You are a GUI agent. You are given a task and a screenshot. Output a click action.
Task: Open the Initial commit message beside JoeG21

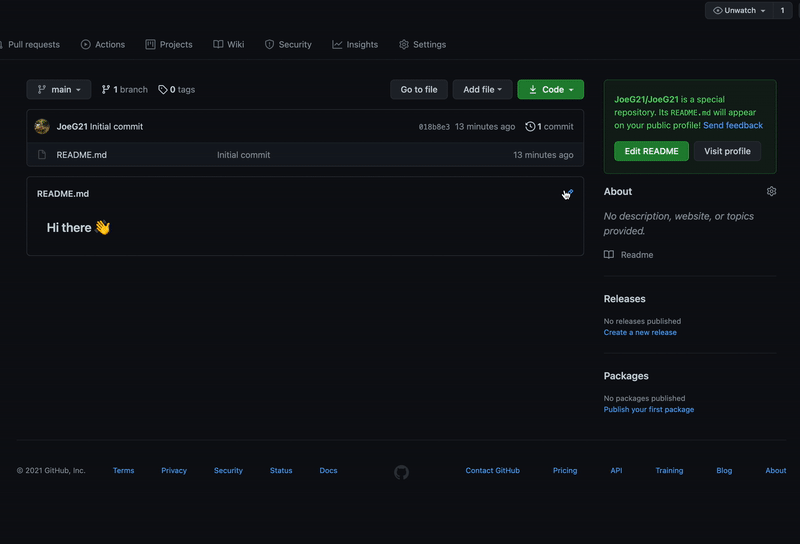(116, 127)
